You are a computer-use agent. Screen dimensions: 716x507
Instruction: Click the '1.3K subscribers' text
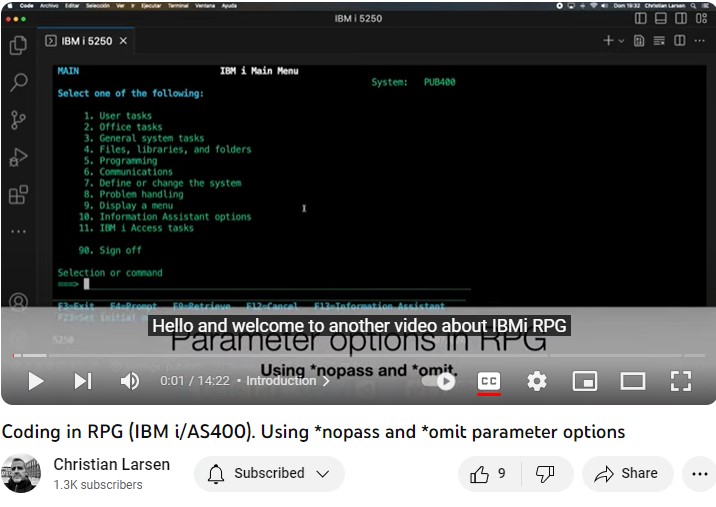98,485
